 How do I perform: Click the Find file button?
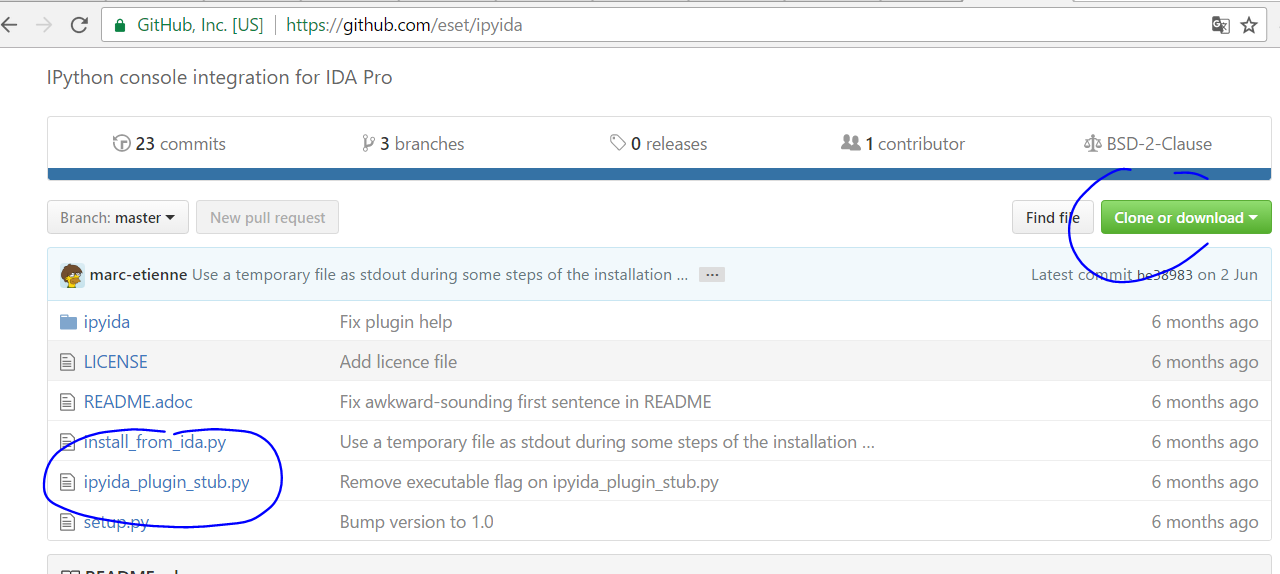(1052, 218)
